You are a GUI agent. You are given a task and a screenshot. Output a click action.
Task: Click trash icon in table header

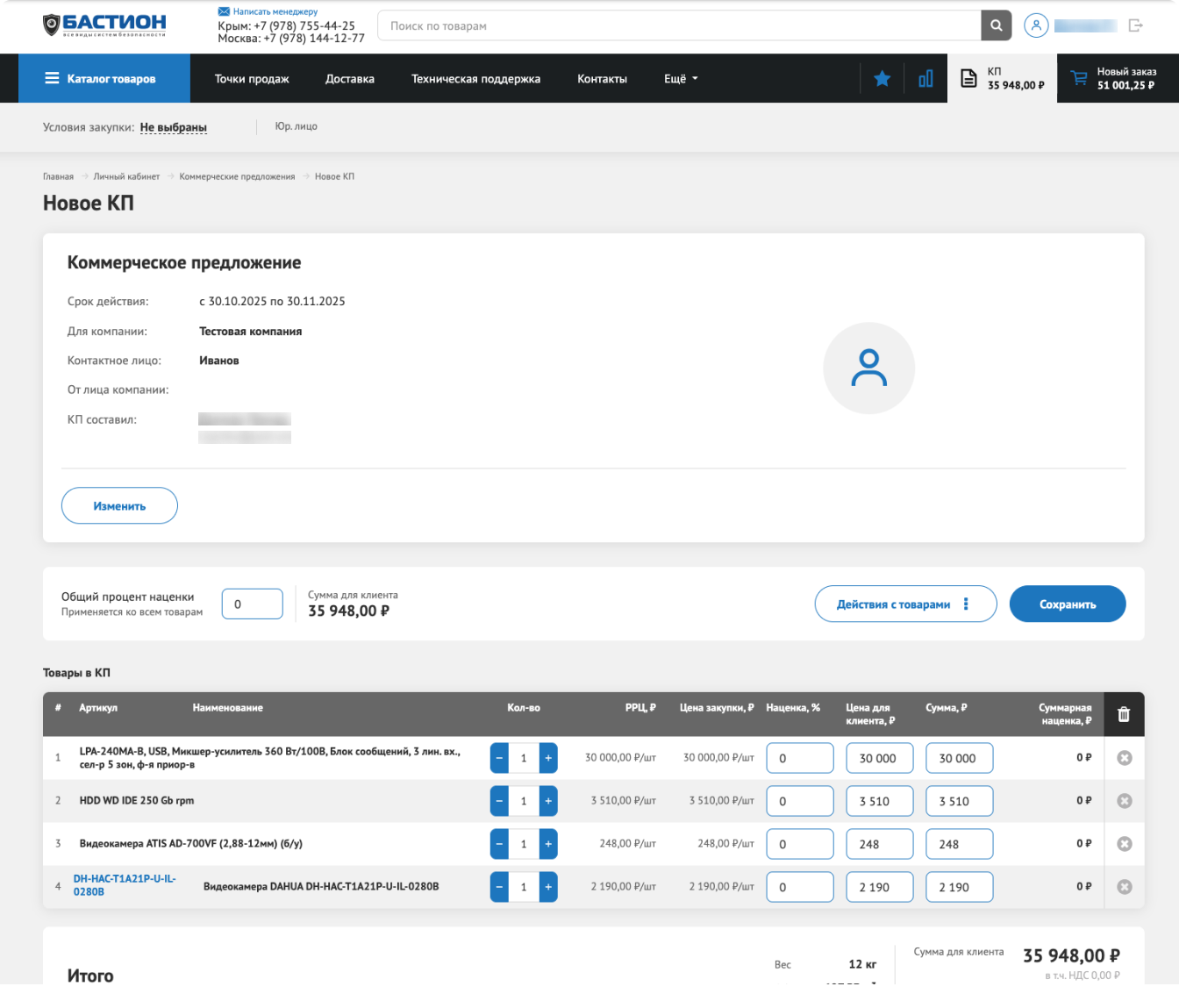1124,714
